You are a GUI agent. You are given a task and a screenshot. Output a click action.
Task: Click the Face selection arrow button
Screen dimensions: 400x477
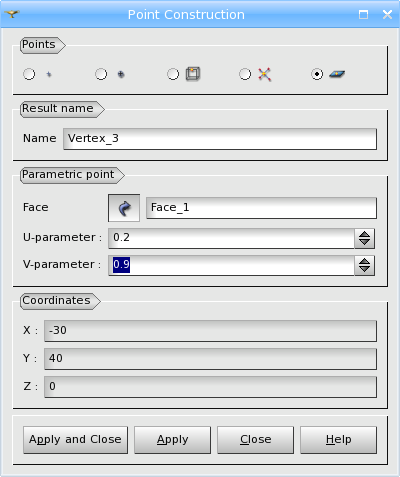pyautogui.click(x=124, y=208)
